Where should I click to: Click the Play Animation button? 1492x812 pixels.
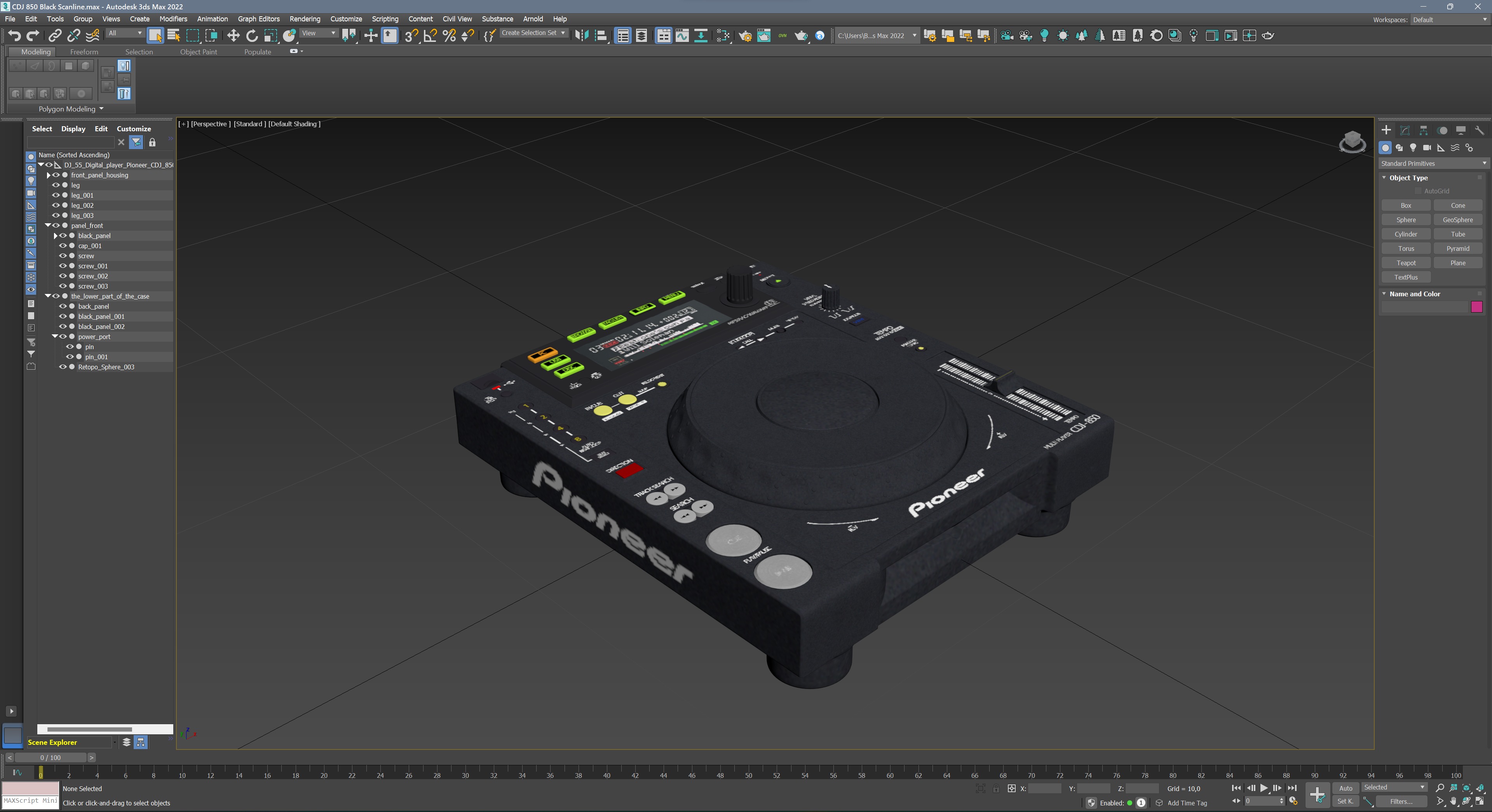(x=1264, y=788)
